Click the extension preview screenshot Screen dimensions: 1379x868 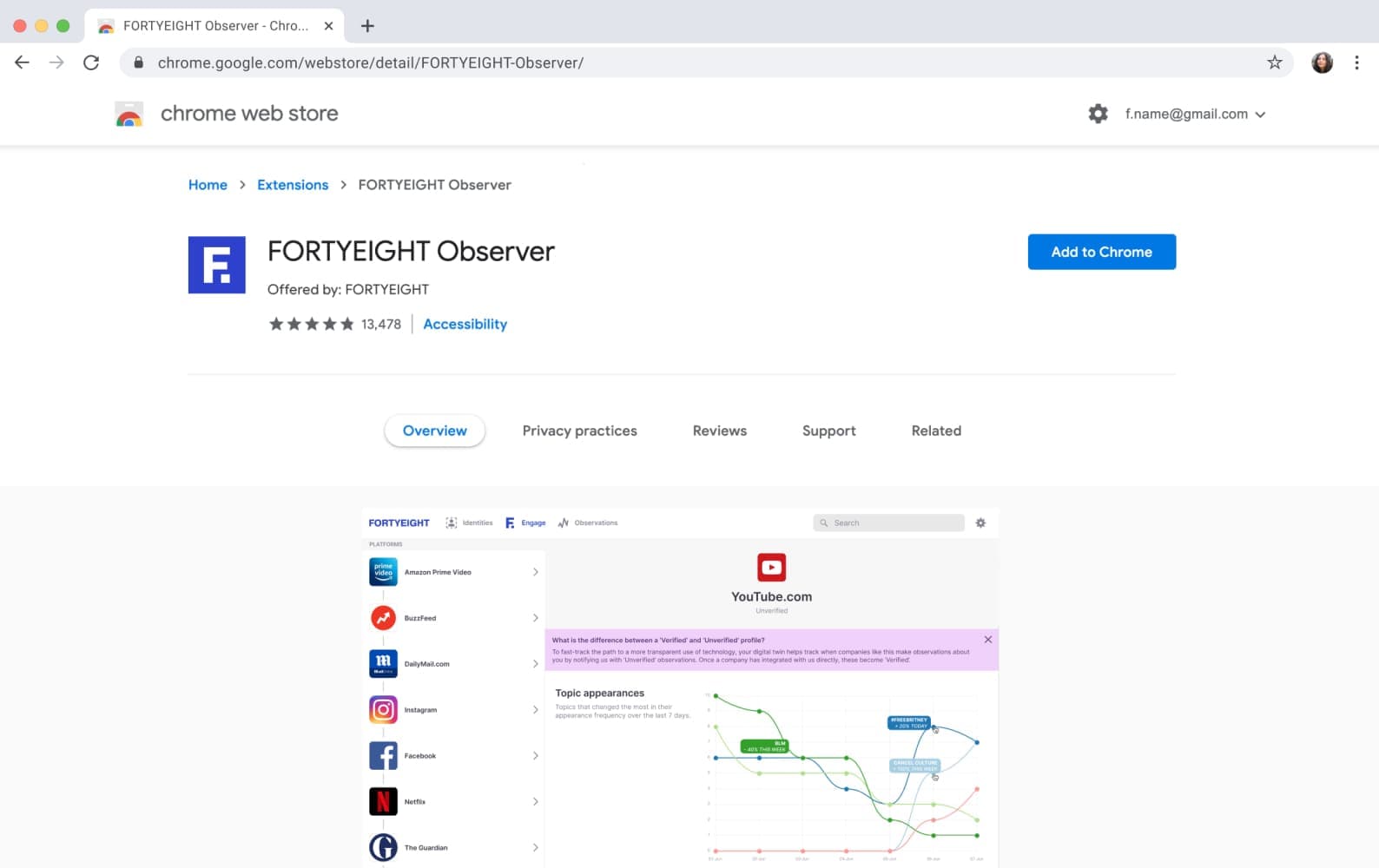[x=680, y=687]
